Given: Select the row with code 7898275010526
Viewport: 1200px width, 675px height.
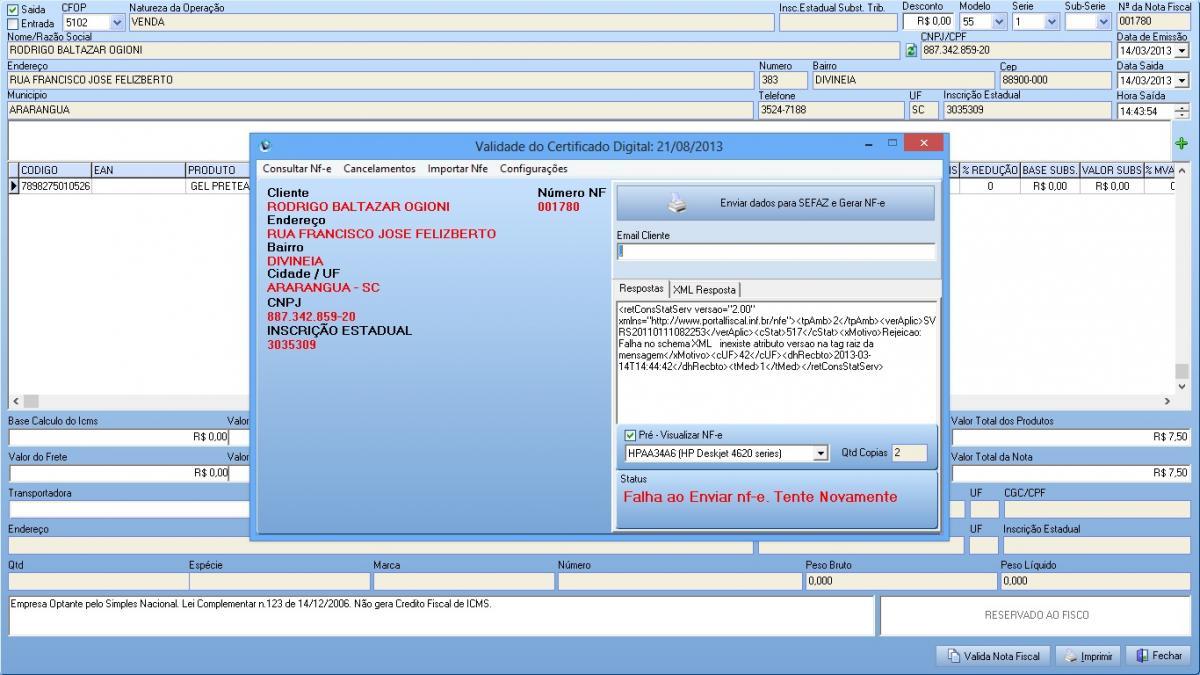Looking at the screenshot, I should (x=55, y=186).
